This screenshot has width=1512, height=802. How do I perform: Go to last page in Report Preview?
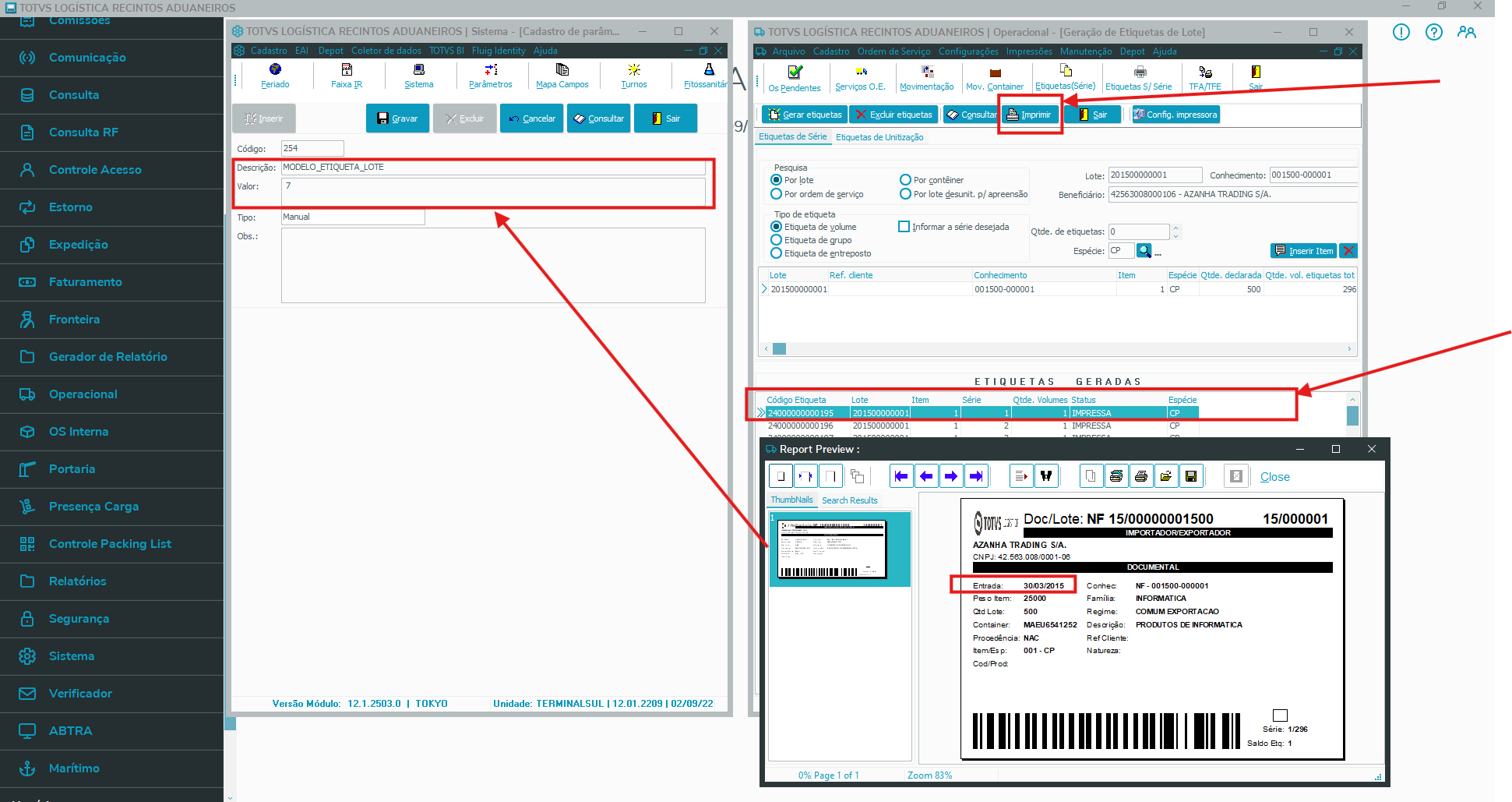(x=976, y=476)
